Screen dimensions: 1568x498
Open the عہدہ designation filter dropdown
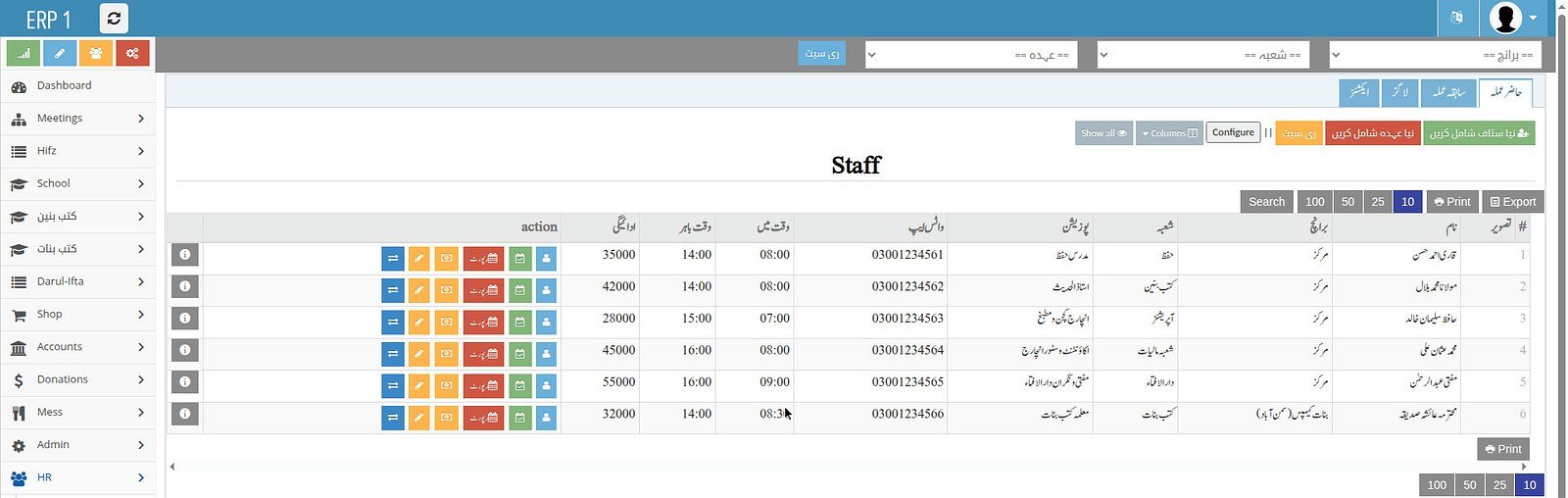[x=971, y=55]
